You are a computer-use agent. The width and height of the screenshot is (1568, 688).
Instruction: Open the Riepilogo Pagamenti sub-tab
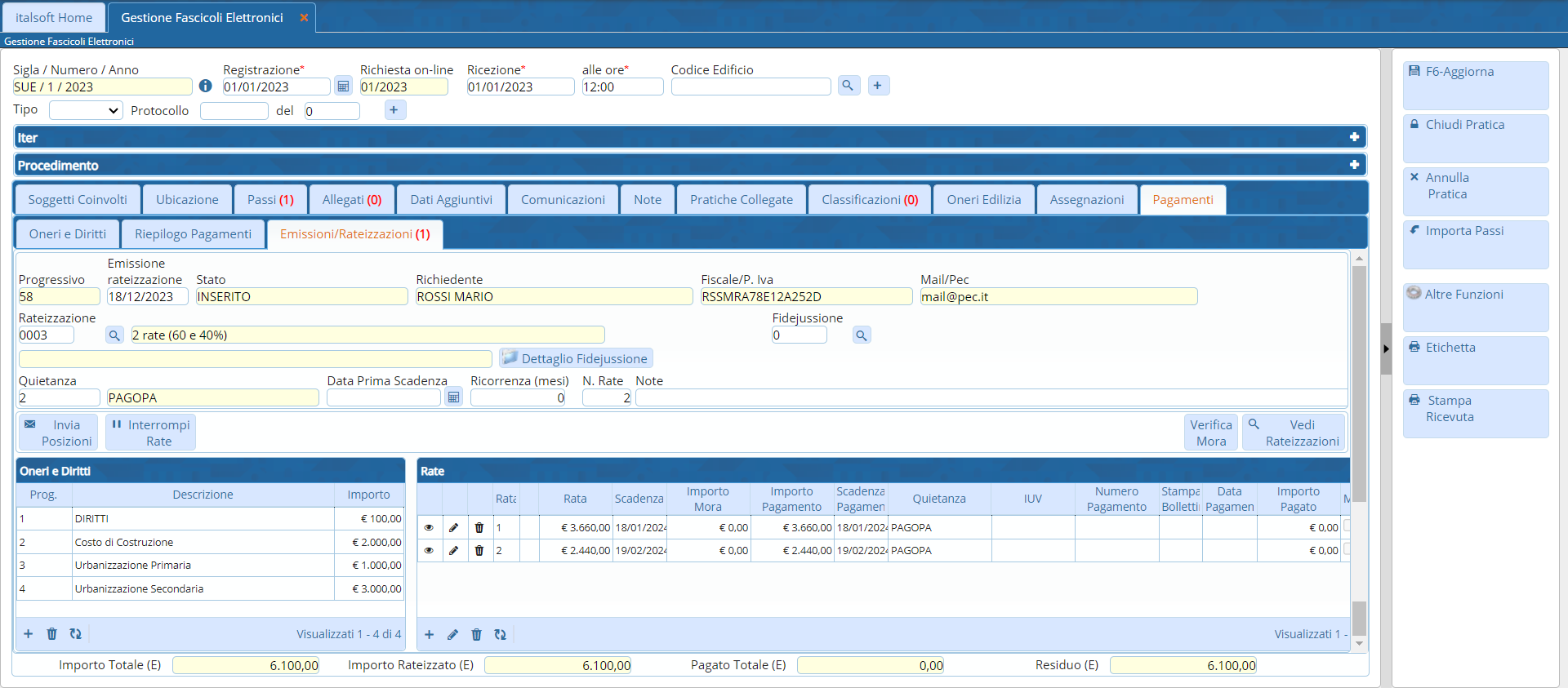point(193,234)
